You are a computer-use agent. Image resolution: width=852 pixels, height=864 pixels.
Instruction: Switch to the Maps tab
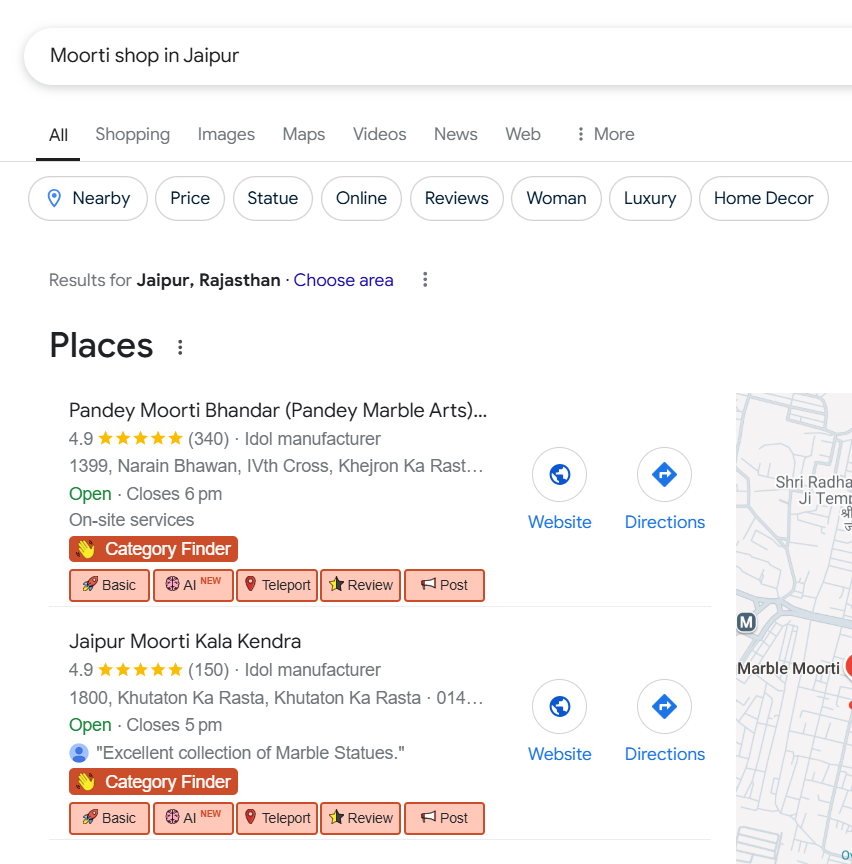303,134
